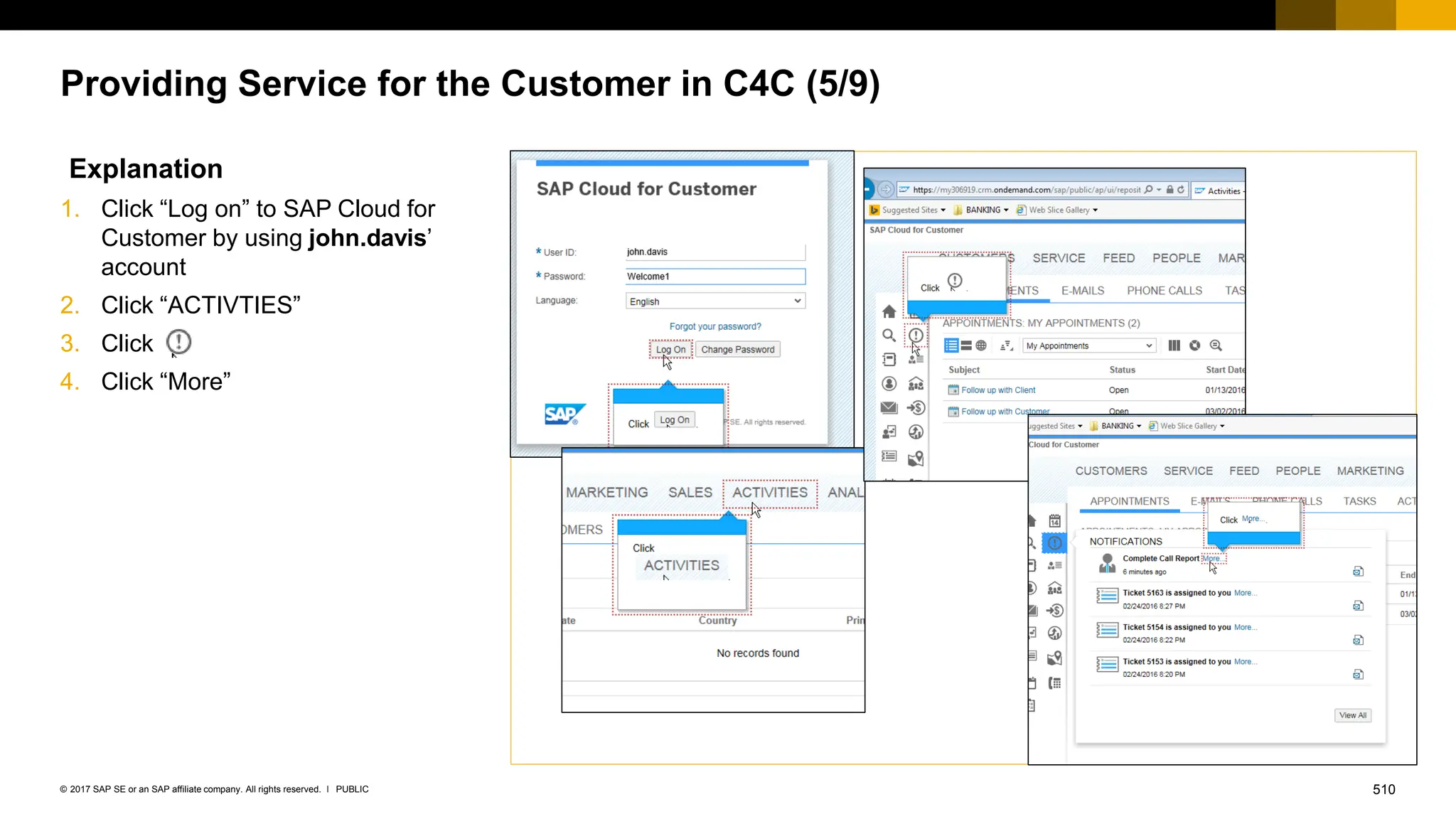The image size is (1456, 819).
Task: Click the Home icon in appointments screenshot sidebar
Action: [889, 311]
